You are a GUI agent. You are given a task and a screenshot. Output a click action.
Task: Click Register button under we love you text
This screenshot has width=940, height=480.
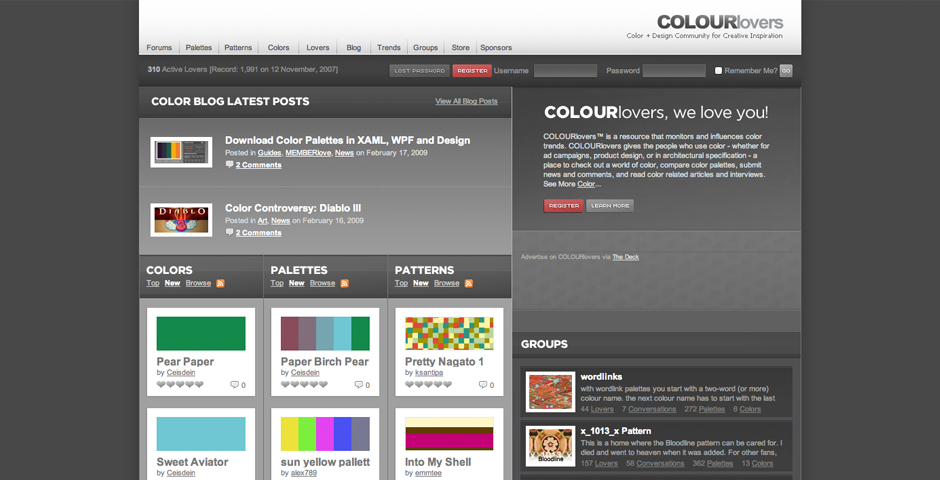click(564, 206)
